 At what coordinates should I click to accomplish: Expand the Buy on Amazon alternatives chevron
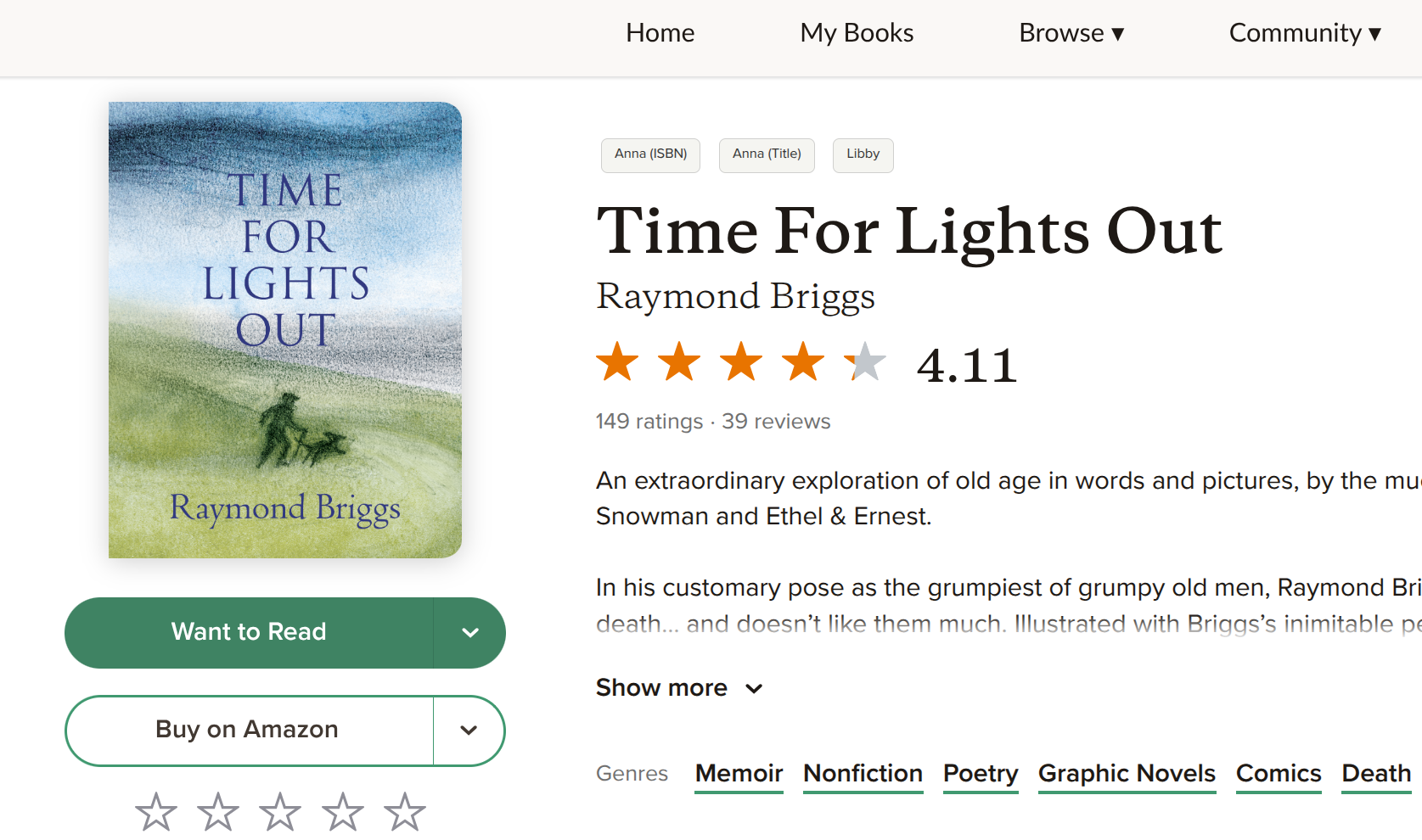[x=469, y=731]
